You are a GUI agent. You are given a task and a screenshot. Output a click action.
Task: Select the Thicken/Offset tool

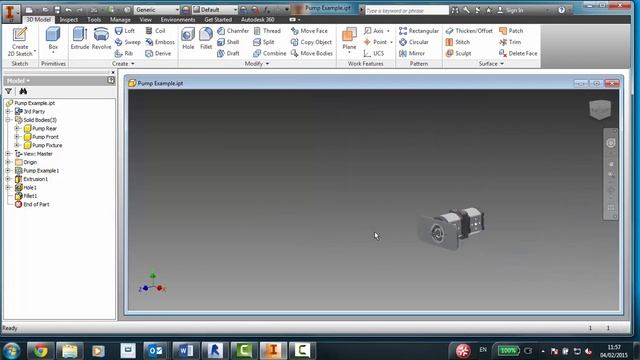[x=469, y=31]
